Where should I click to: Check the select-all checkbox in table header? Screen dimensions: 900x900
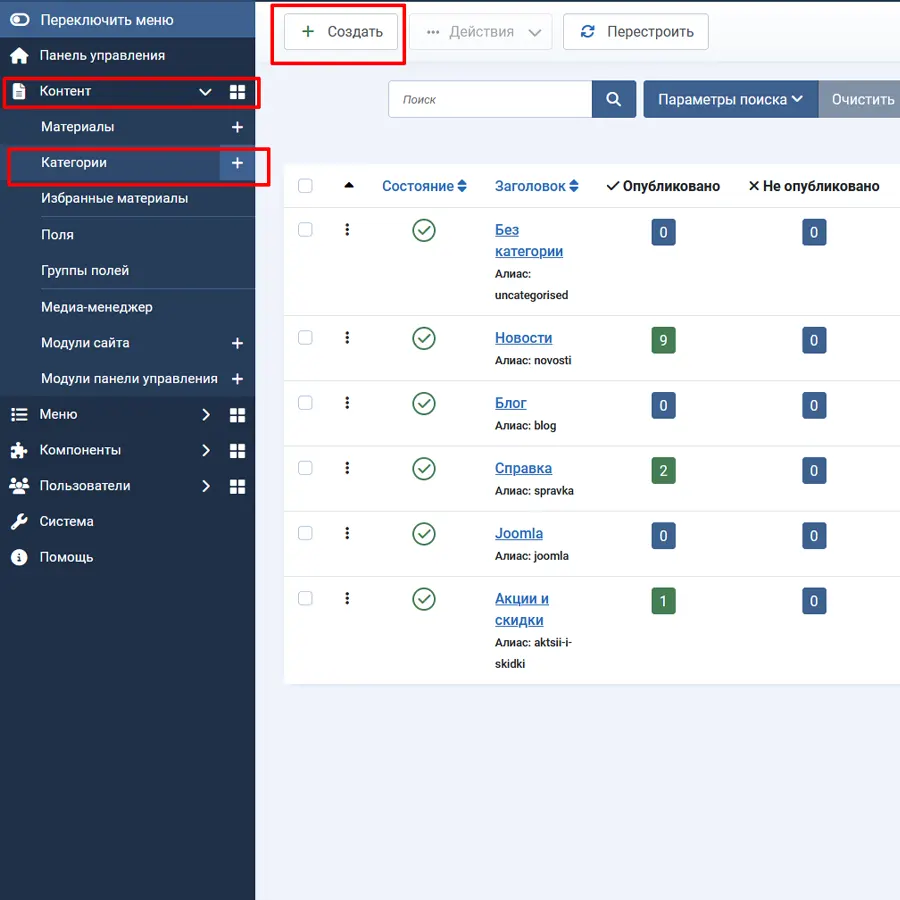click(x=305, y=186)
